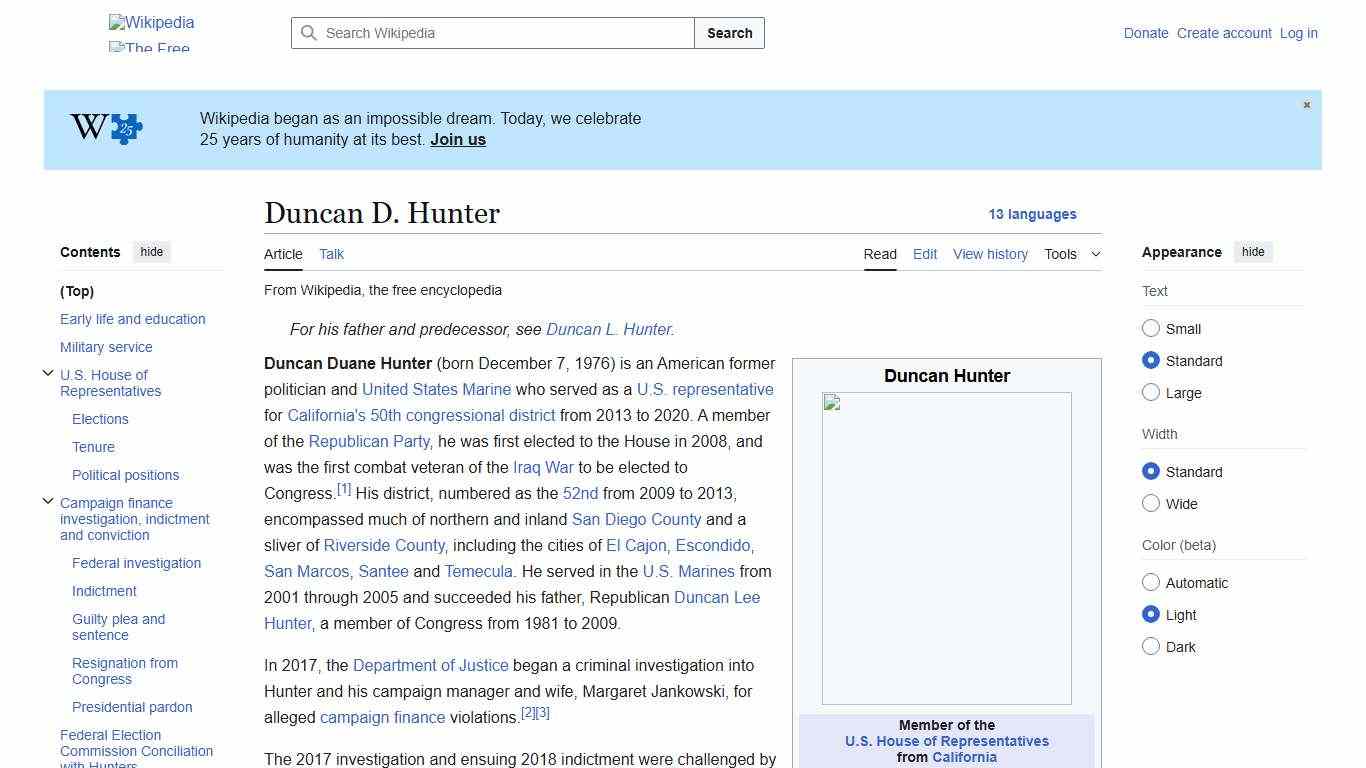Follow the Join us banner link
1366x768 pixels.
(x=457, y=139)
